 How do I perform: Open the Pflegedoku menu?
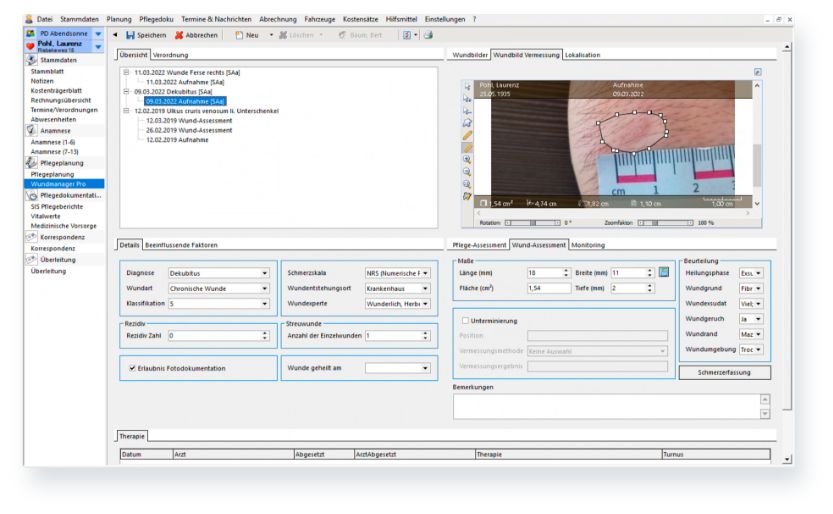tap(159, 19)
